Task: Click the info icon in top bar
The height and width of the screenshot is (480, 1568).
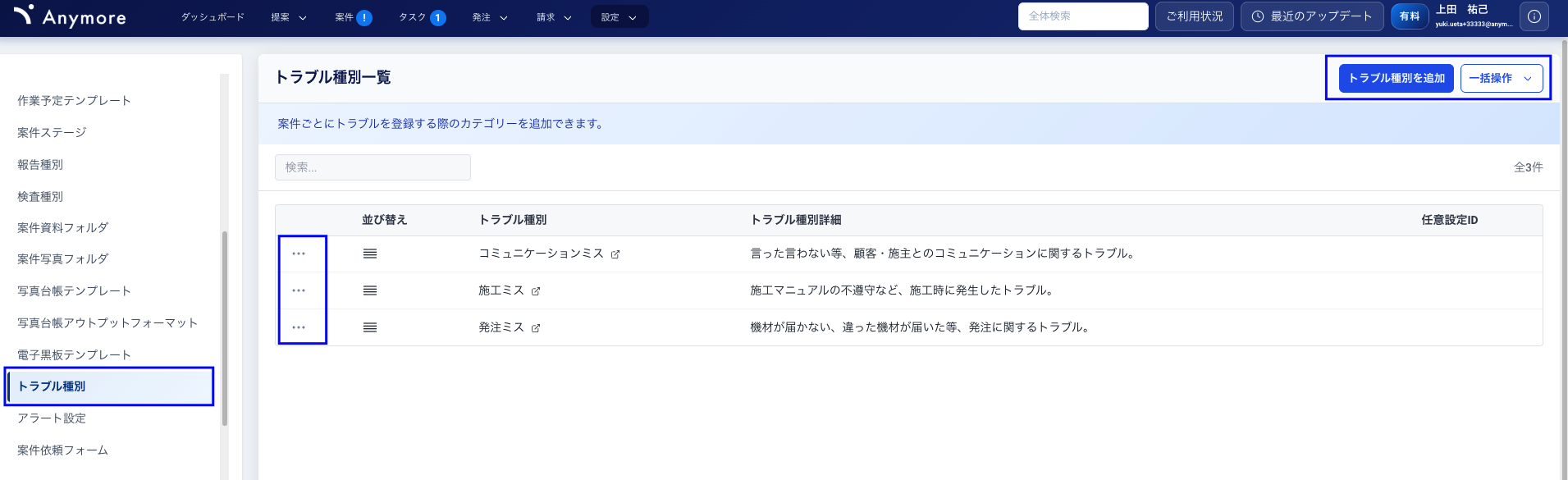Action: point(1534,16)
